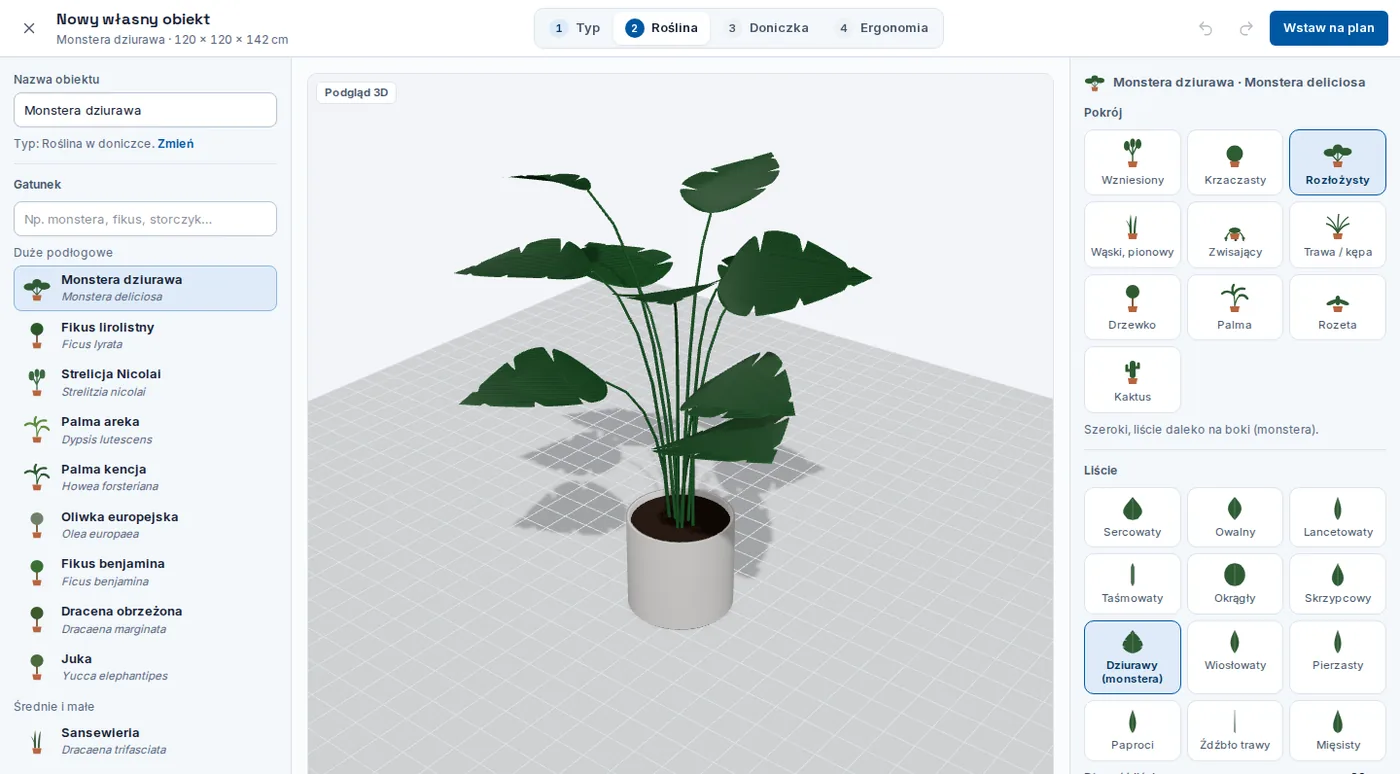
Task: Choose the Krzaczasty growth habit
Action: point(1235,162)
